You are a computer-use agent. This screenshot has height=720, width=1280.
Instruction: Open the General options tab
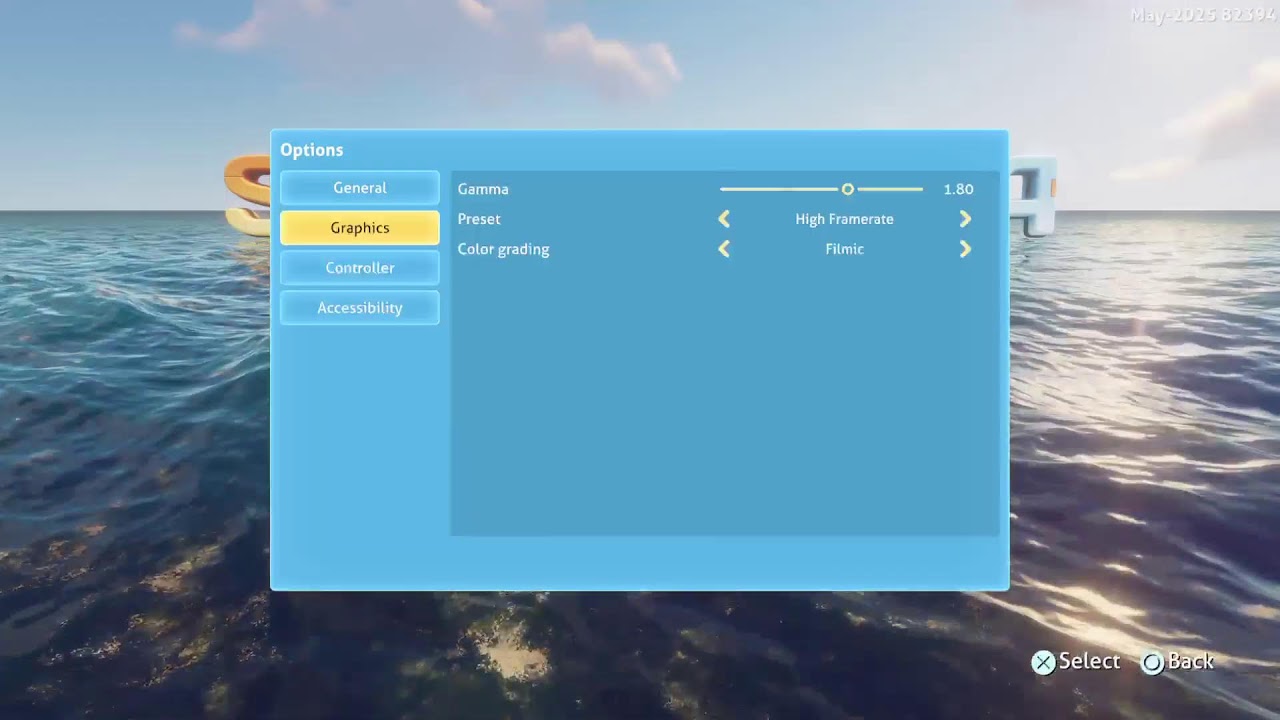[x=360, y=188]
